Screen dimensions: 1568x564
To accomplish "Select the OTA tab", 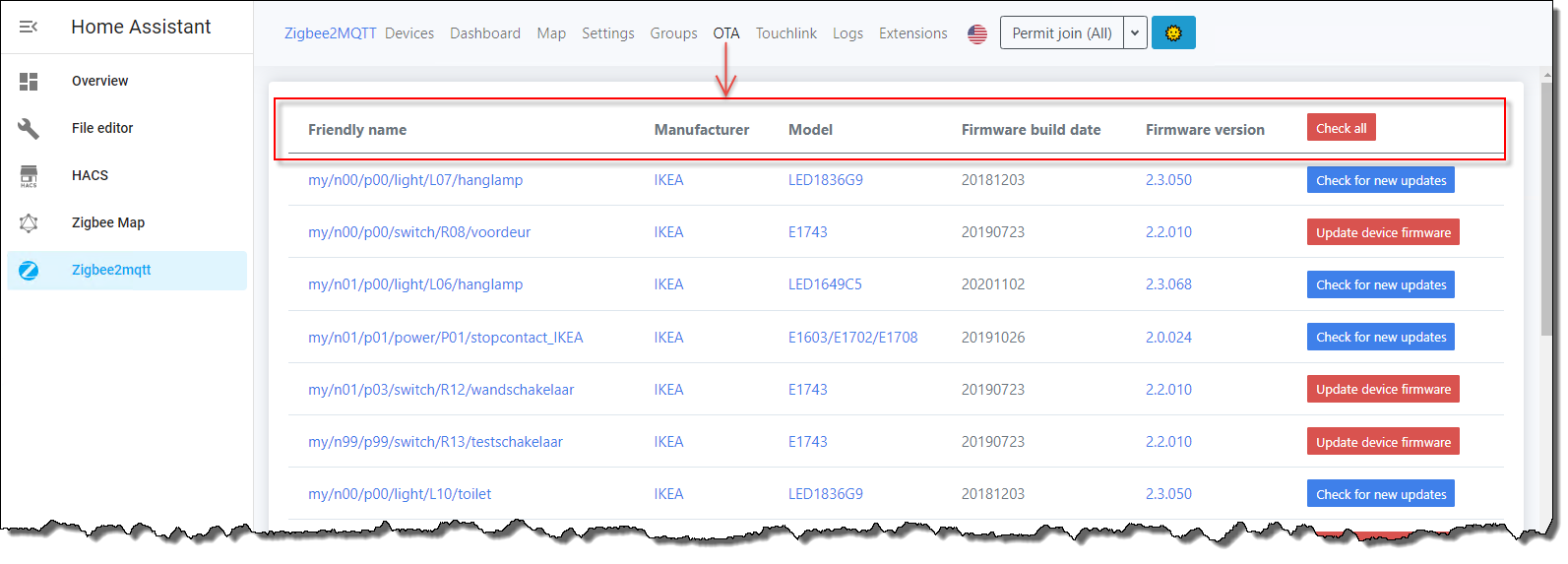I will [726, 33].
